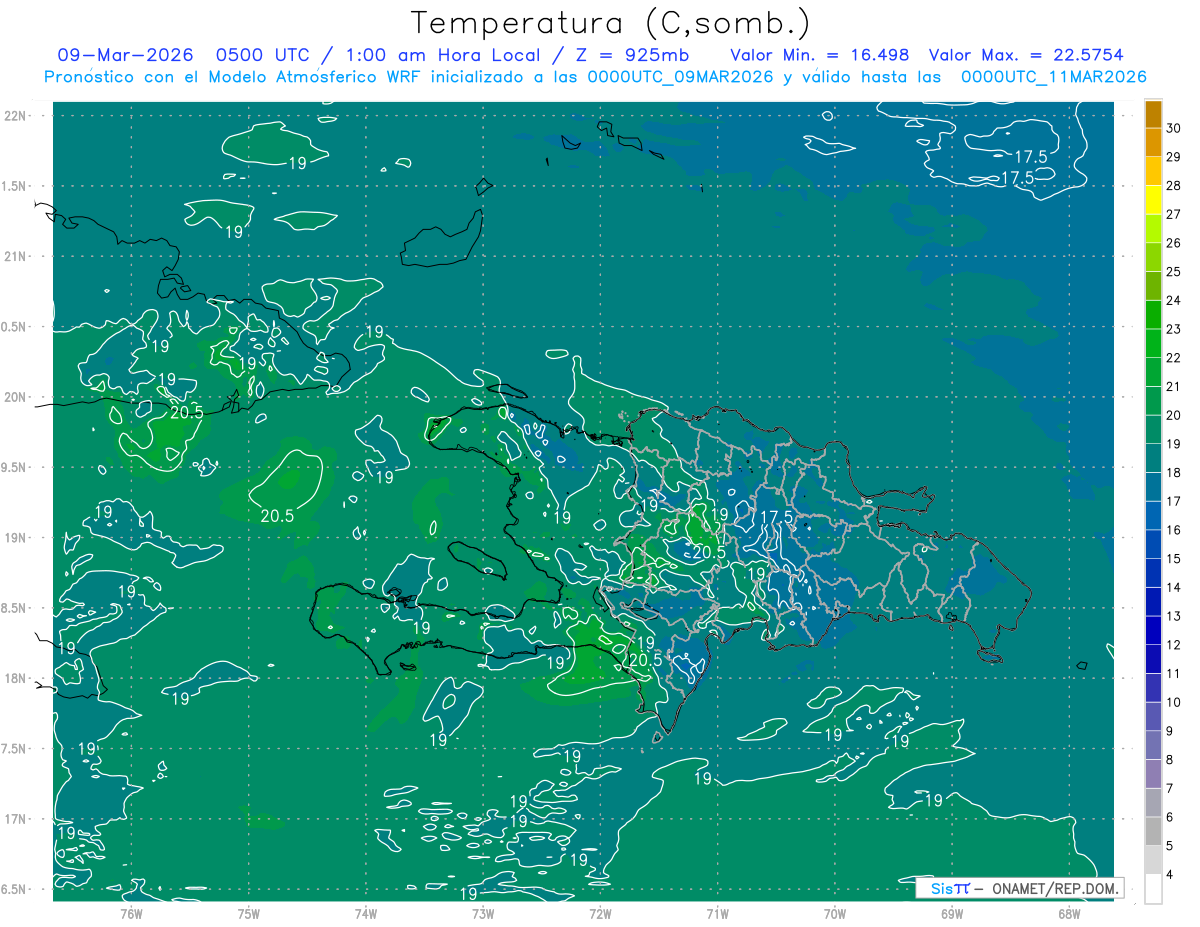Screen dimensions: 1200x927
Task: Click the 72W longitude axis label
Action: 600,914
